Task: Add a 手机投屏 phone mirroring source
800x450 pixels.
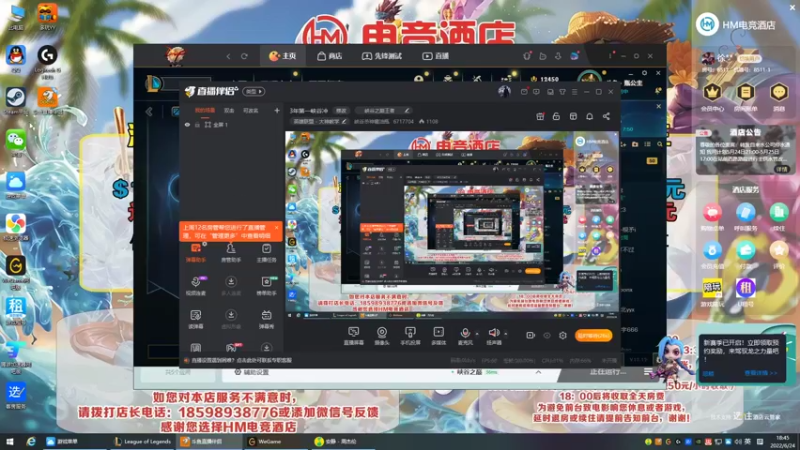Action: [x=410, y=336]
